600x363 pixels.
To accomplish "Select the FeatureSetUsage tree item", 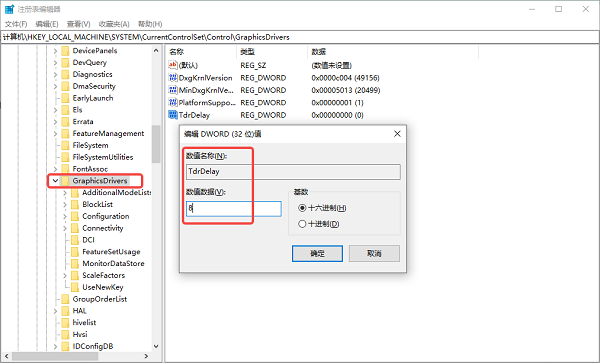I will pyautogui.click(x=111, y=252).
